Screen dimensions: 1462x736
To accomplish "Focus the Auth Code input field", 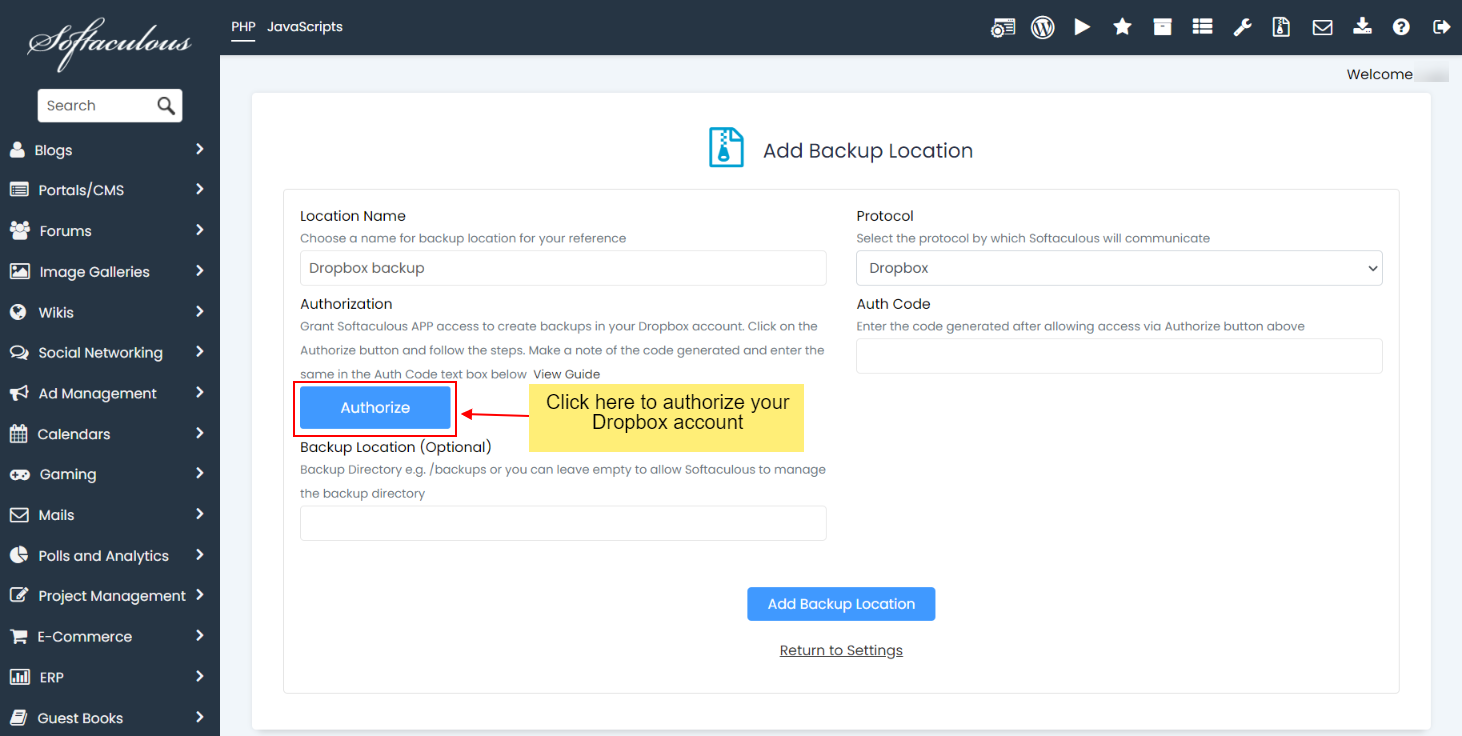I will [1119, 356].
